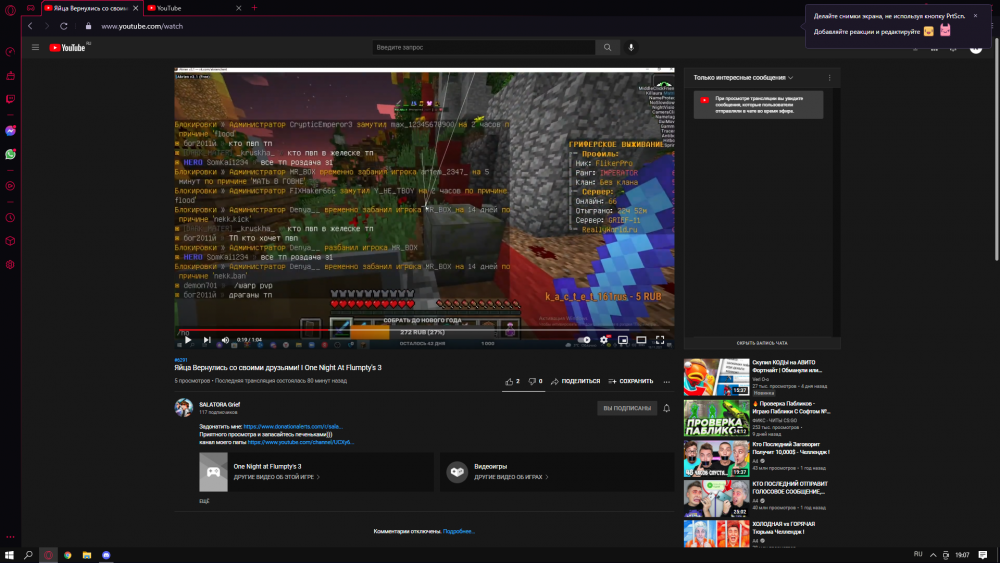Click 'Вы подписаны' subscription button
1000x563 pixels.
point(627,408)
